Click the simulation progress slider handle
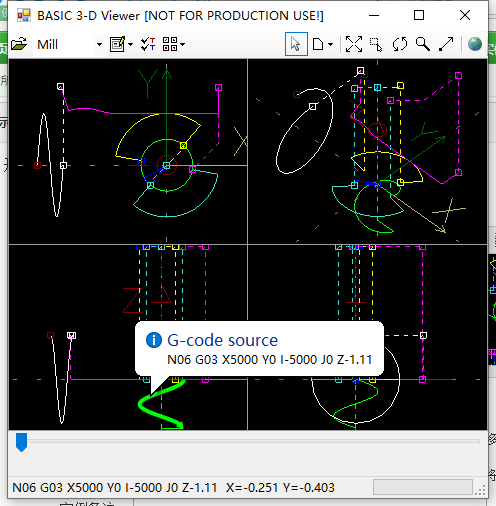The height and width of the screenshot is (506, 496). (x=22, y=442)
